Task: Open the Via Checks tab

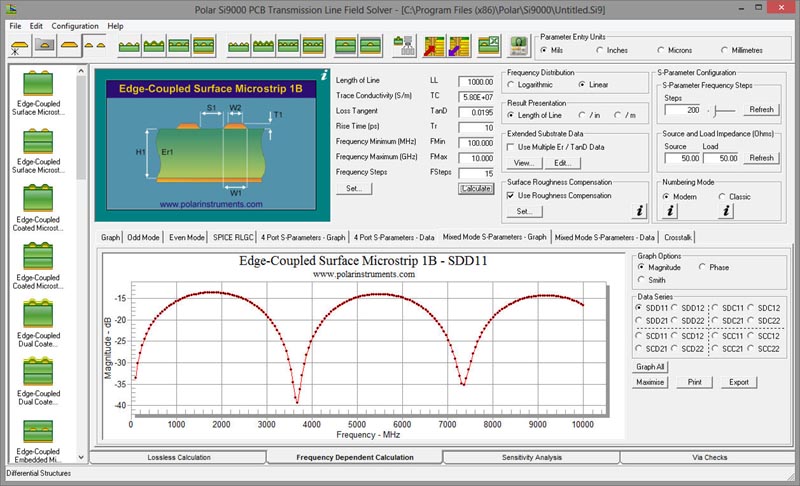Action: point(709,457)
